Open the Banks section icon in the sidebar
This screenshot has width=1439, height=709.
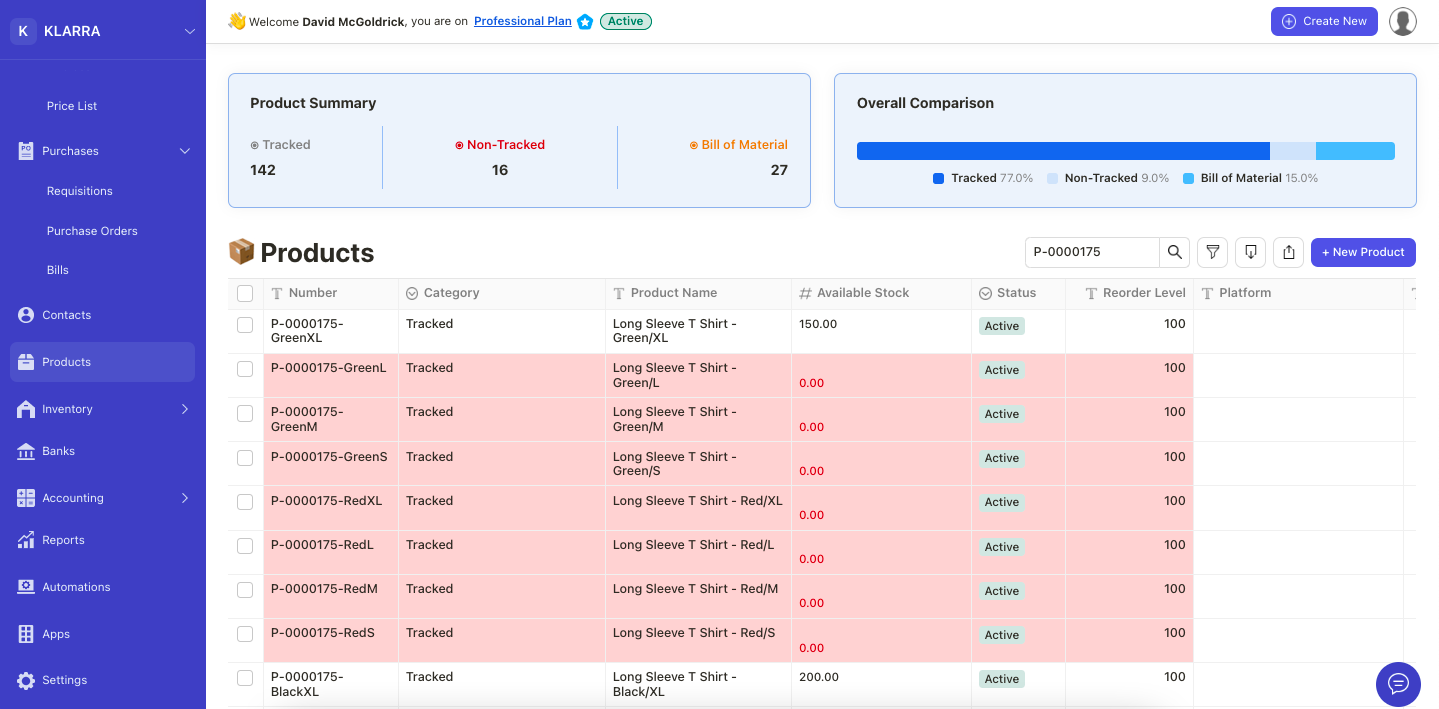click(24, 451)
